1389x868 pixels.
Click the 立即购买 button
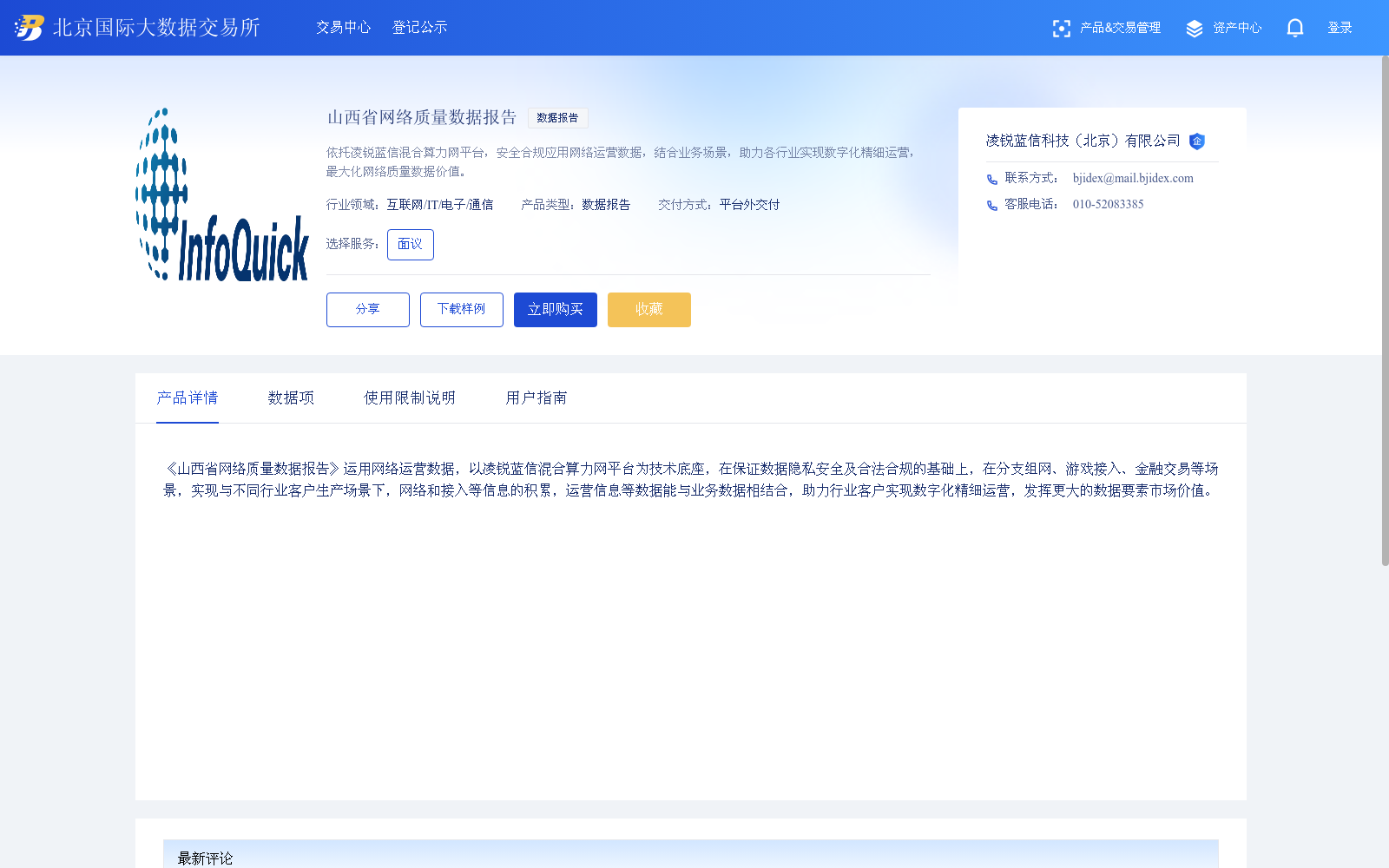click(x=556, y=310)
